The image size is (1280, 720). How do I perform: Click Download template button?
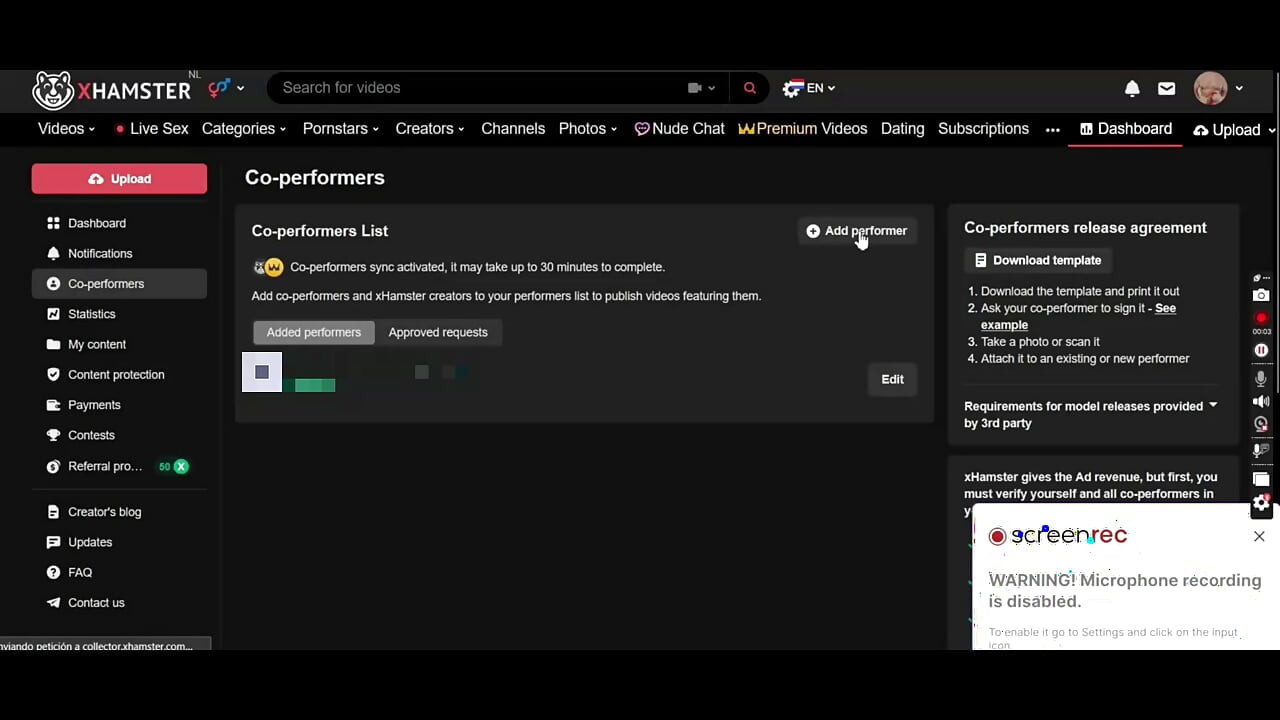pos(1038,260)
